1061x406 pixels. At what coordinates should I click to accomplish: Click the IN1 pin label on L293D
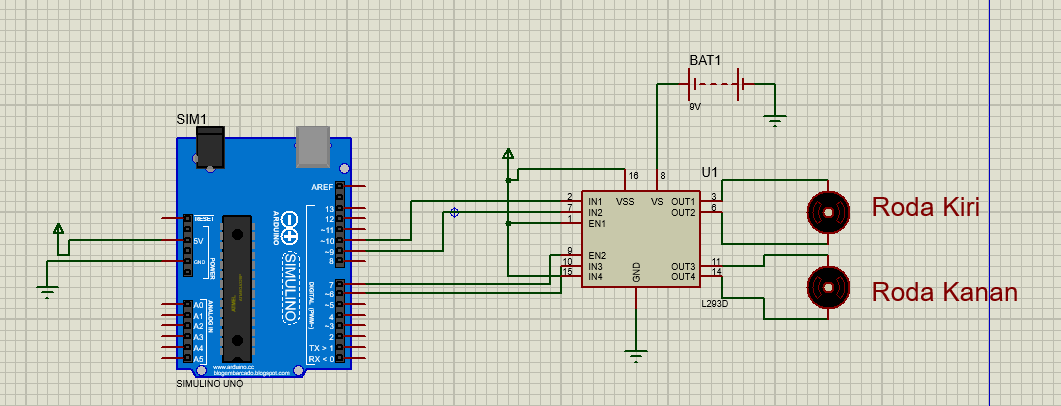pos(595,202)
